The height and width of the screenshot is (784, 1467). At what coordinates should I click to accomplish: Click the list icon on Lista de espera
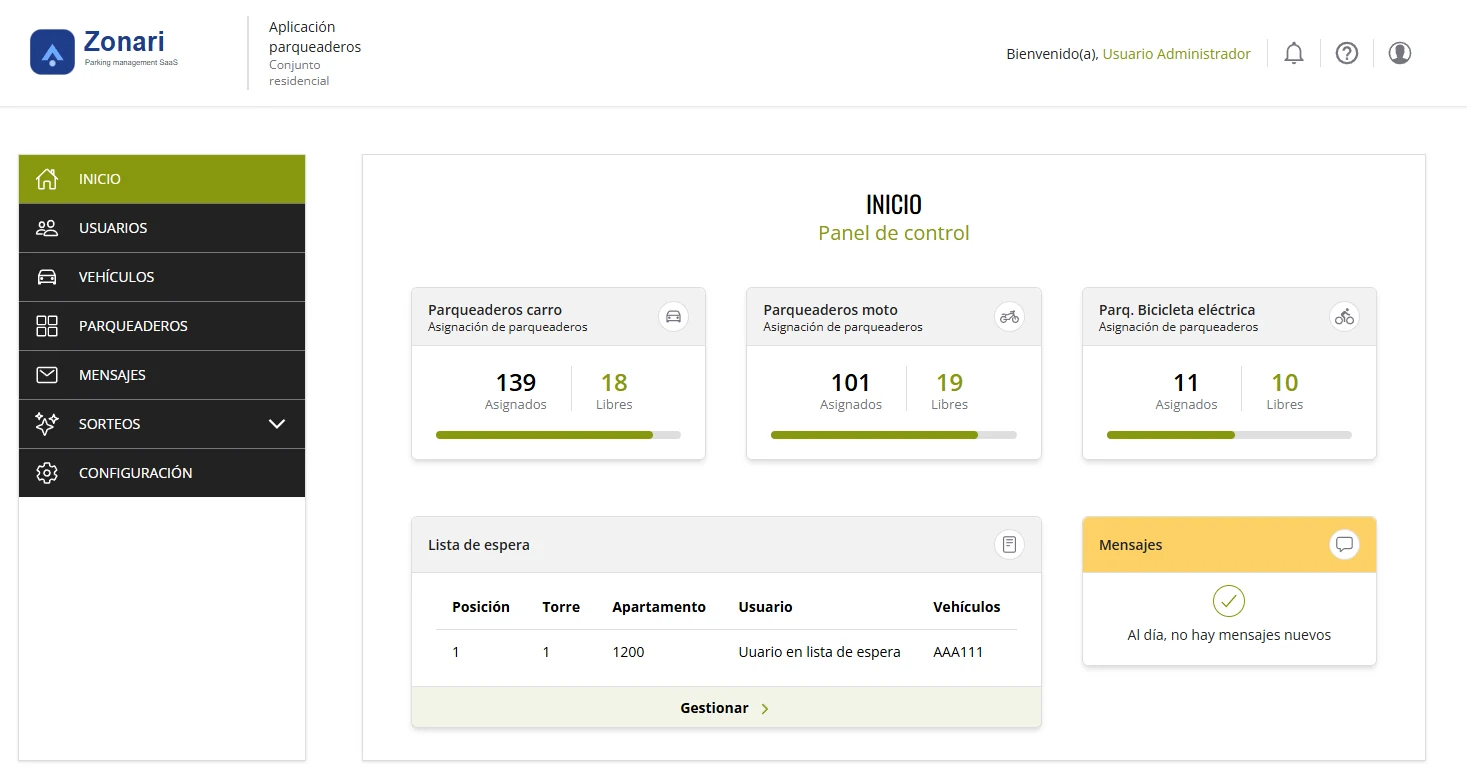[x=1009, y=545]
